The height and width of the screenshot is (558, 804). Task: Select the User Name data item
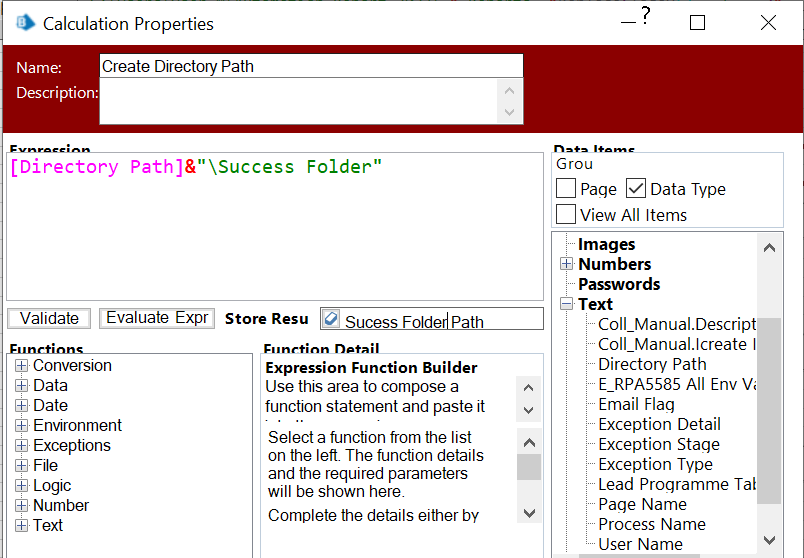(x=640, y=544)
